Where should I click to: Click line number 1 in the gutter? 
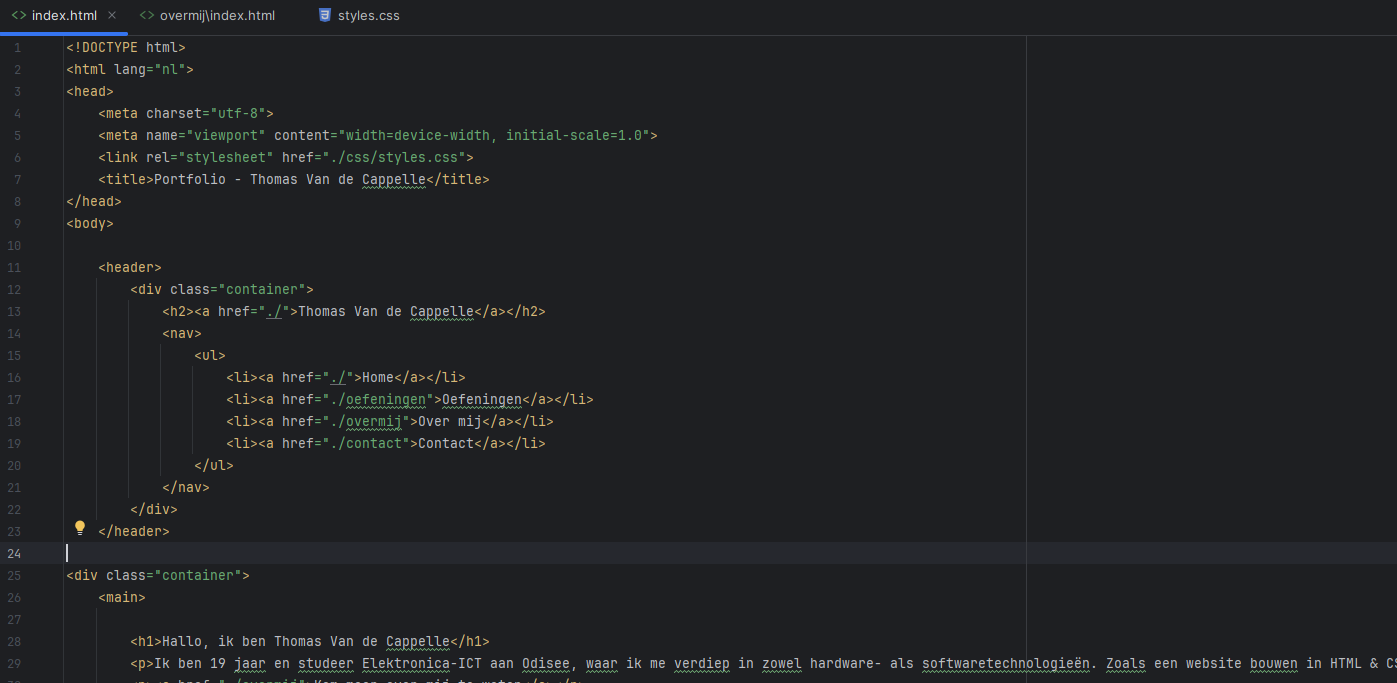tap(17, 47)
